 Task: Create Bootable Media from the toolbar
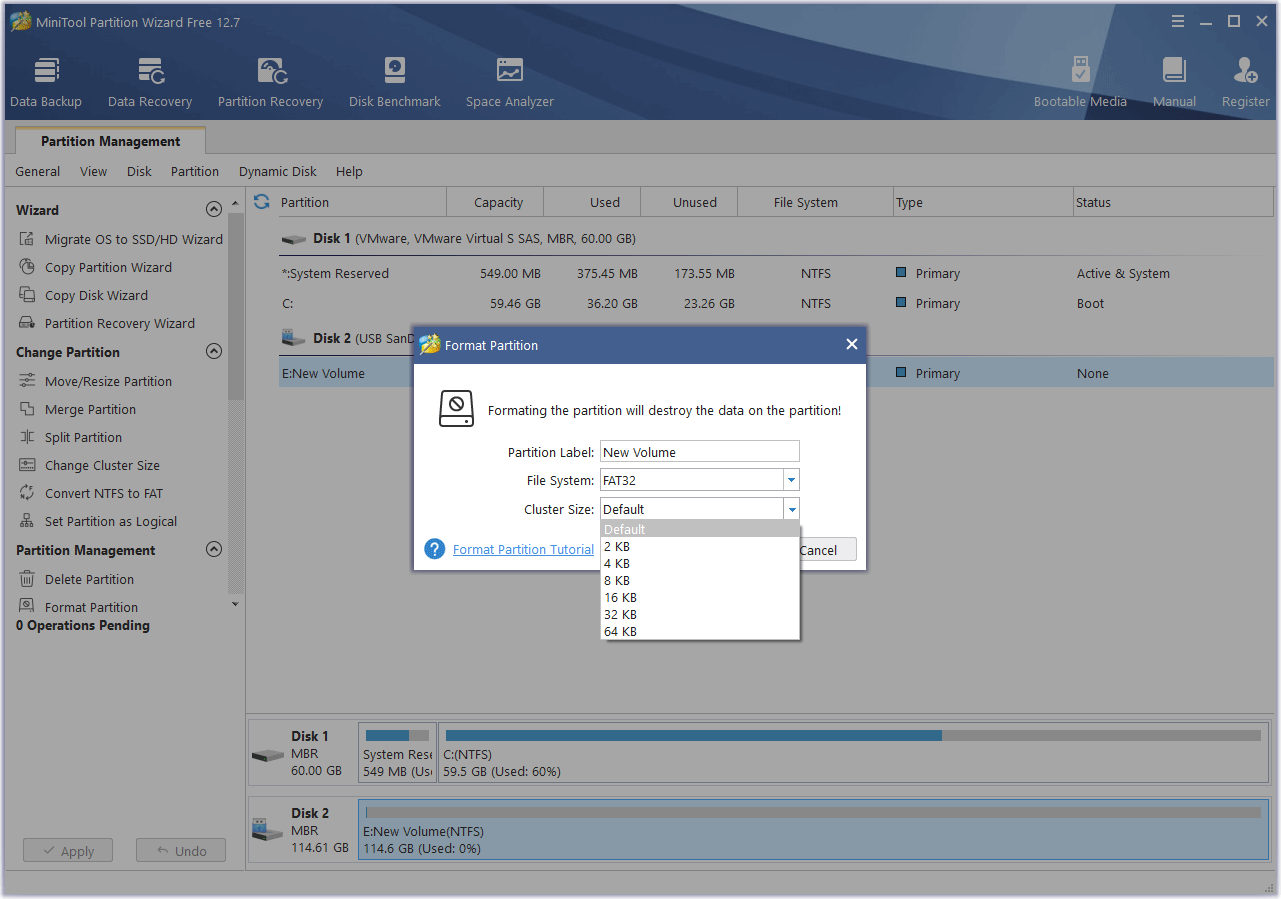1080,82
